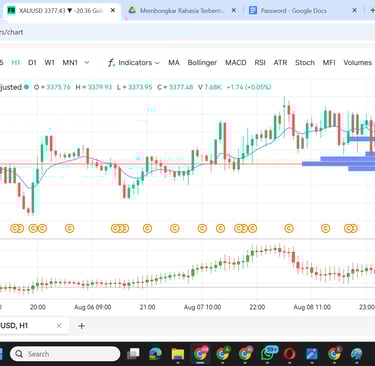The height and width of the screenshot is (366, 375).
Task: Click the low price value 3373.95
Action: coord(140,87)
